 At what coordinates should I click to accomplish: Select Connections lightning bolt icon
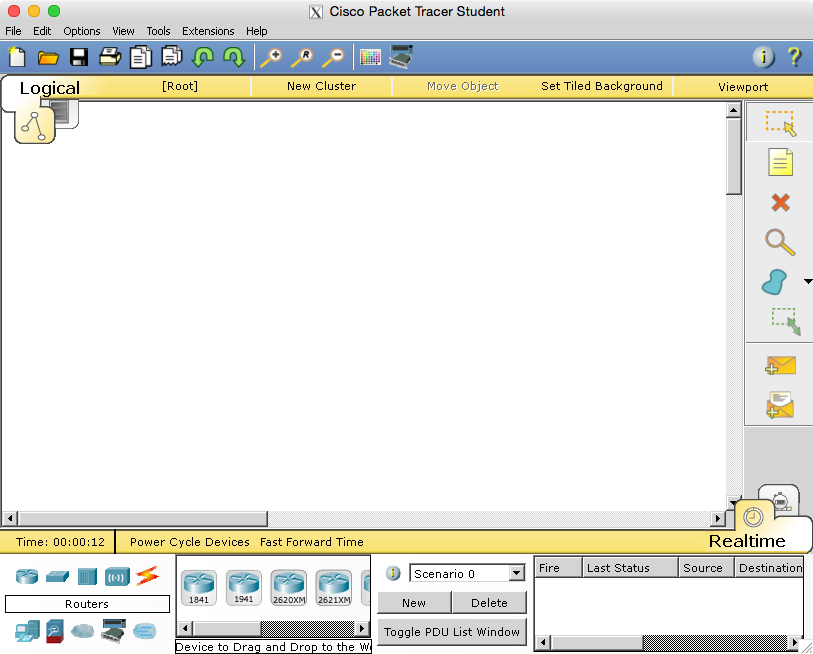(147, 576)
